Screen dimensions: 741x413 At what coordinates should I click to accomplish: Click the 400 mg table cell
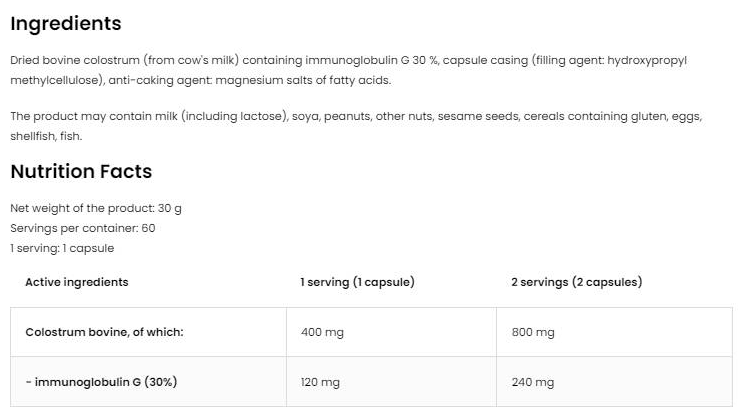coord(322,332)
